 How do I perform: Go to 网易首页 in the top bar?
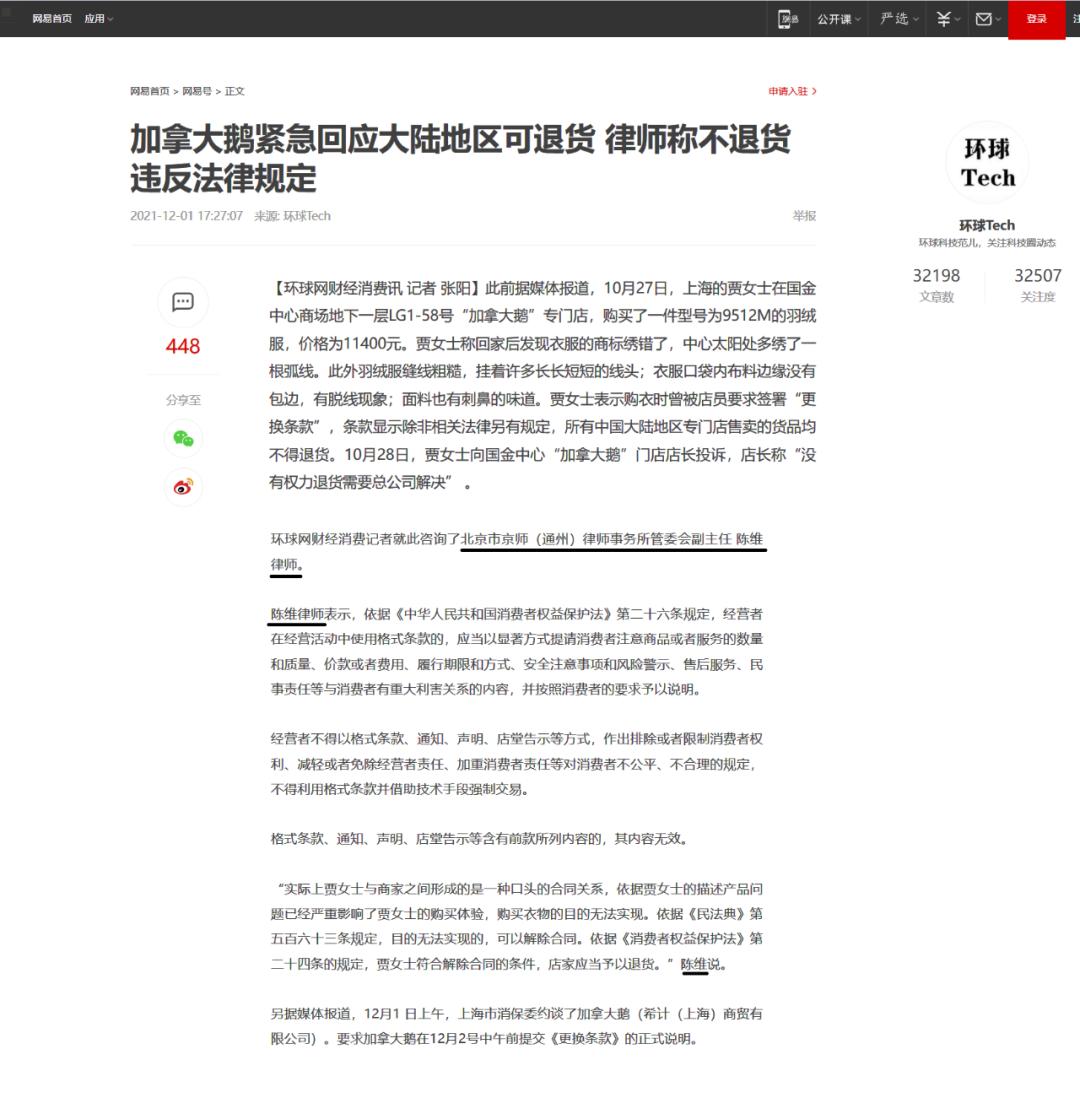tap(52, 19)
